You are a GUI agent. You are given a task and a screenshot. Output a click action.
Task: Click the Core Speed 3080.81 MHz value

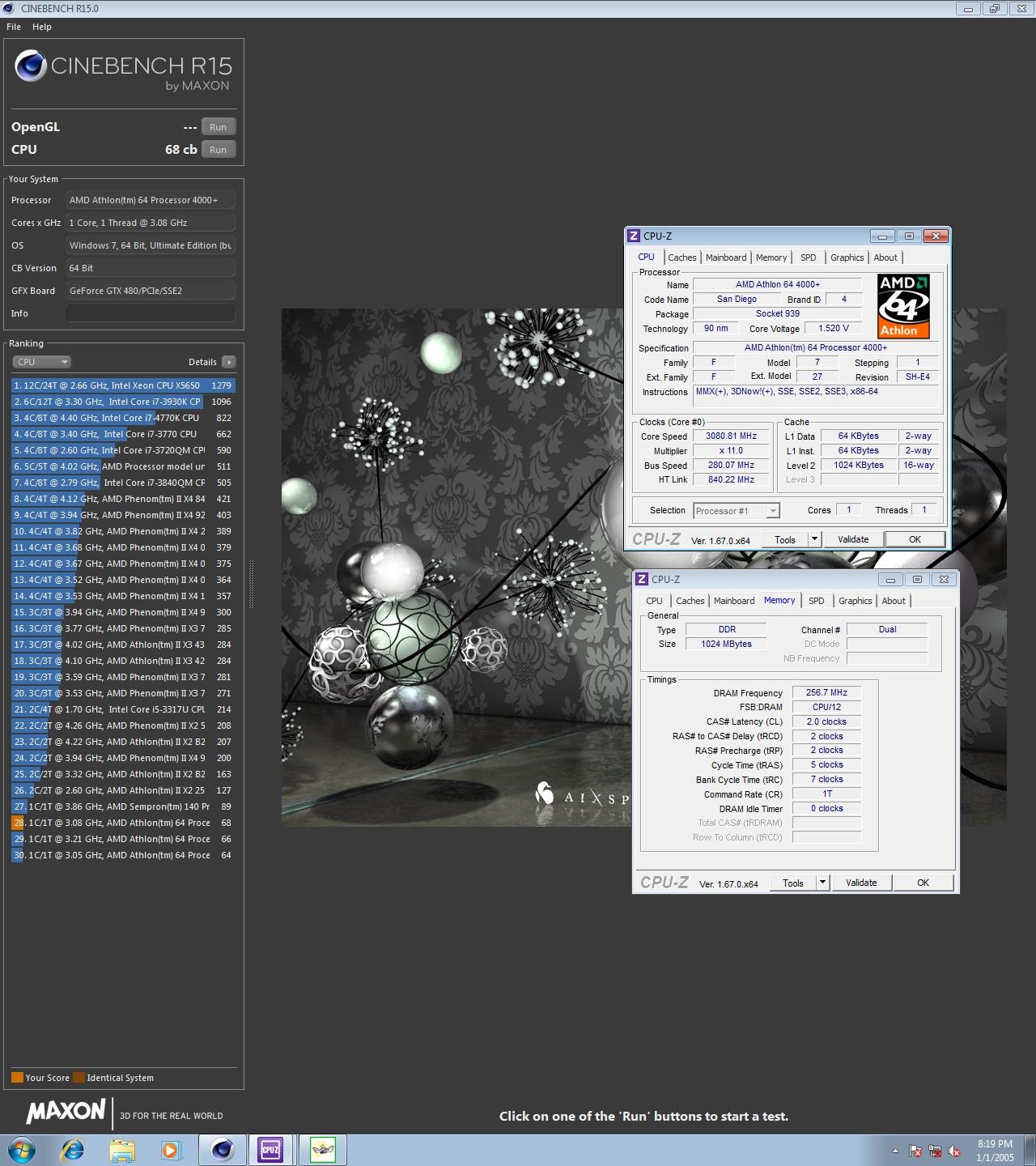pyautogui.click(x=731, y=436)
